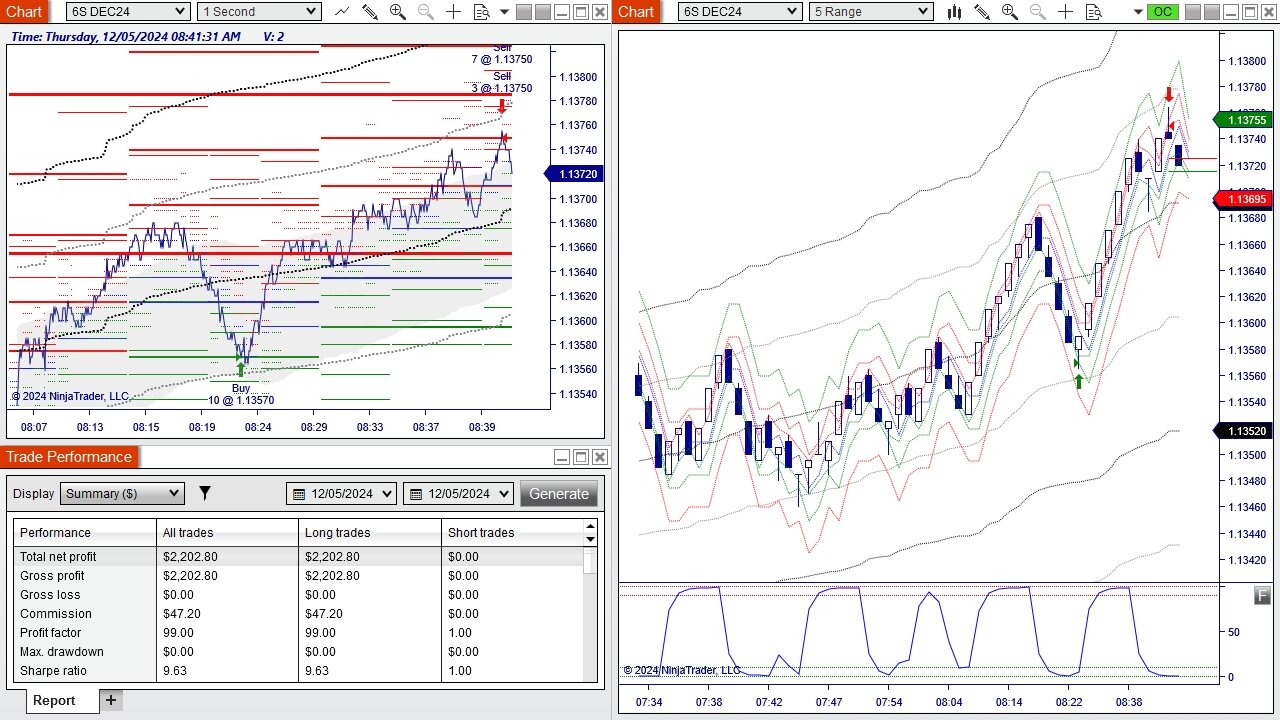This screenshot has width=1280, height=720.
Task: Select the Report tab
Action: (54, 700)
